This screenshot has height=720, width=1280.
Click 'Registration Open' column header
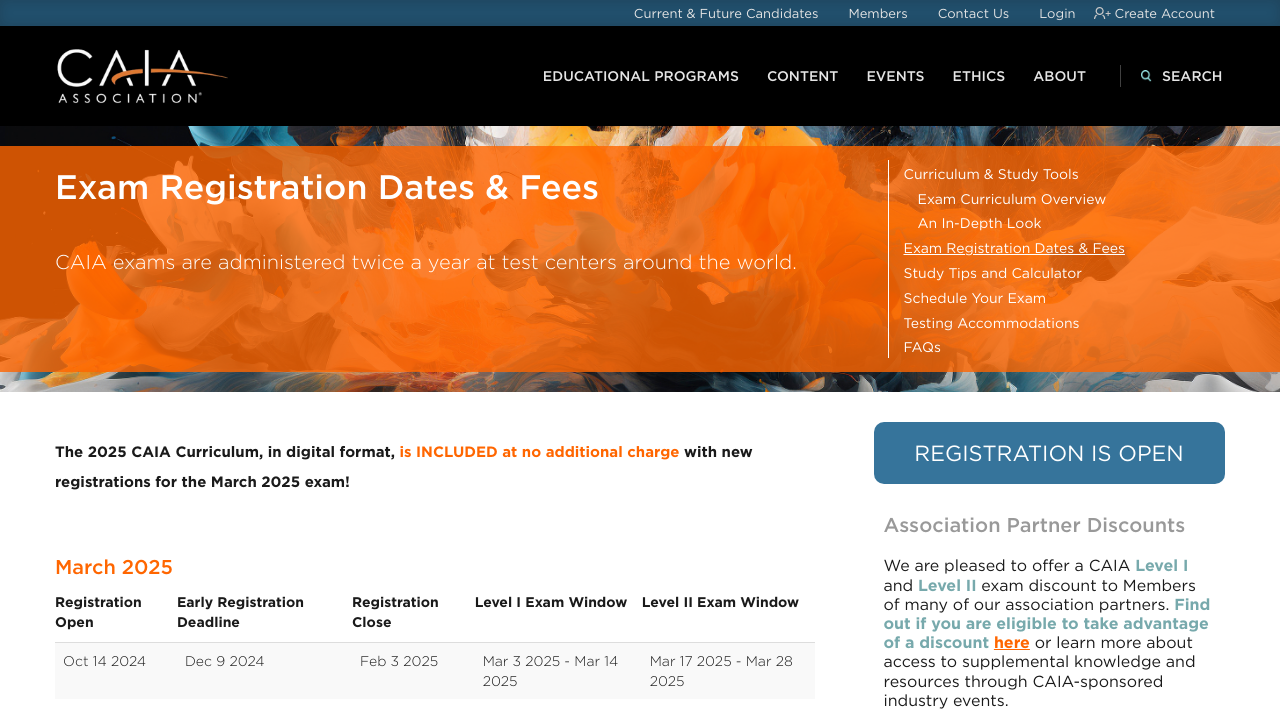pyautogui.click(x=99, y=612)
